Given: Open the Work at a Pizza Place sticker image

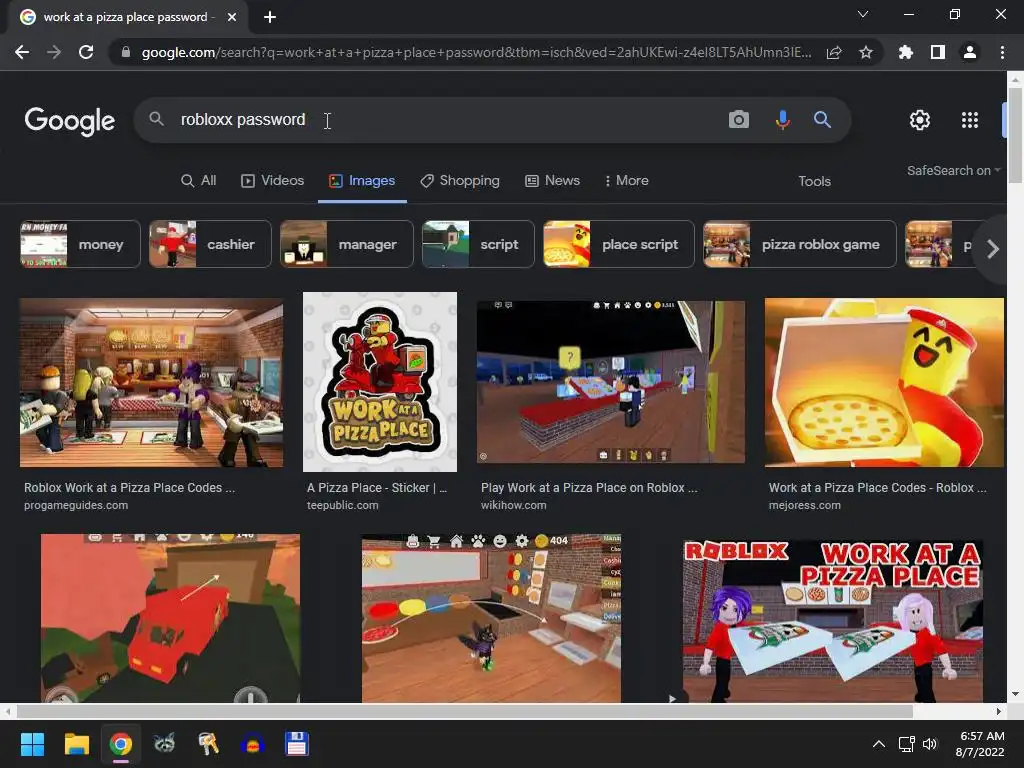Looking at the screenshot, I should tap(380, 382).
